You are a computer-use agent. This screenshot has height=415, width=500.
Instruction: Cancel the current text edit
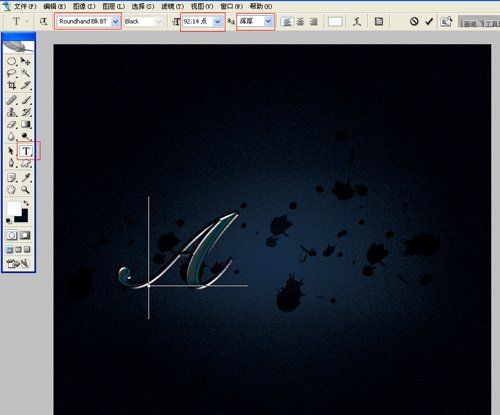click(x=414, y=22)
